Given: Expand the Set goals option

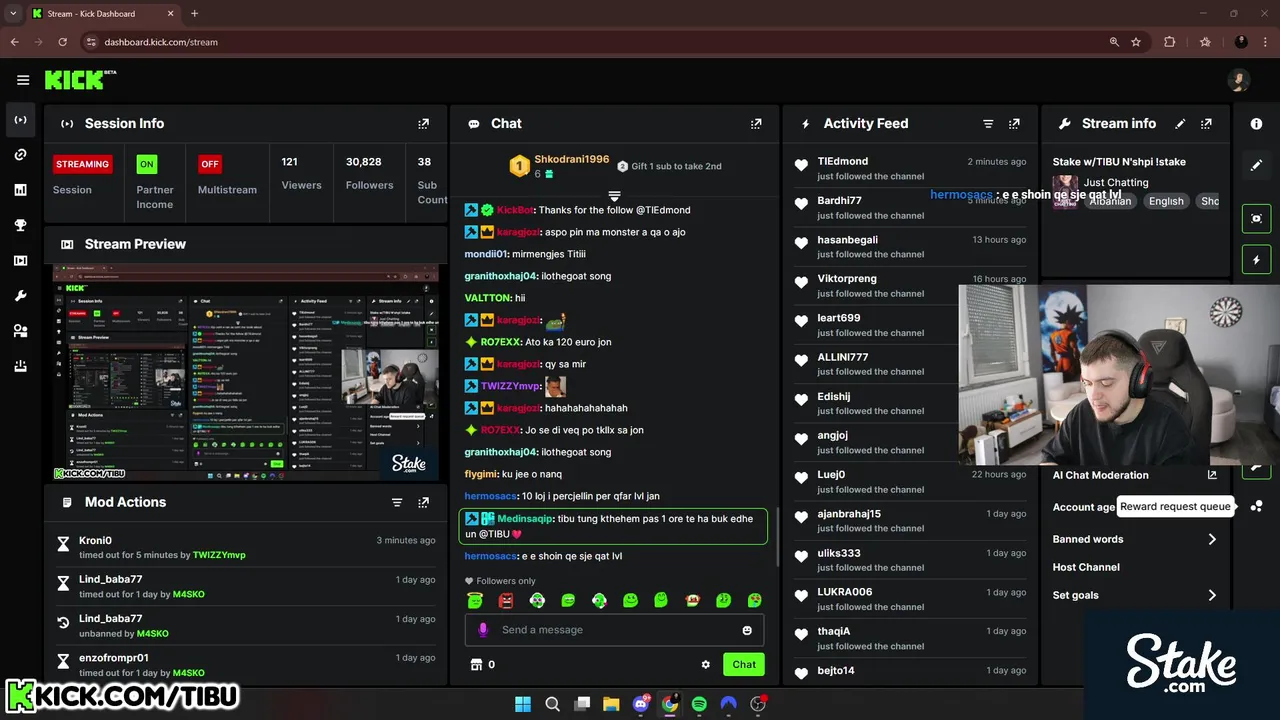Looking at the screenshot, I should (x=1135, y=595).
